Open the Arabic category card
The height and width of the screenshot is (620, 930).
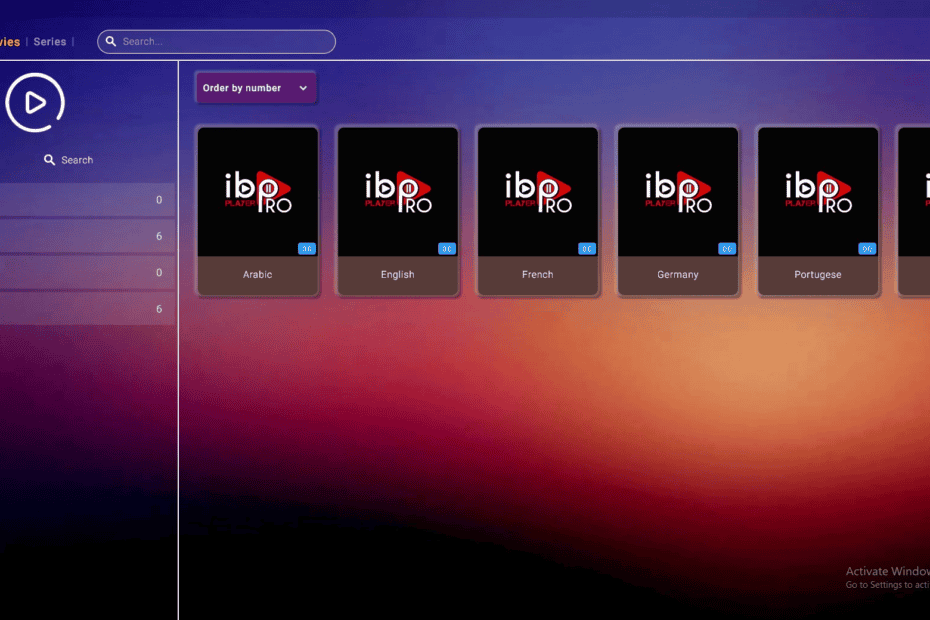pos(257,211)
